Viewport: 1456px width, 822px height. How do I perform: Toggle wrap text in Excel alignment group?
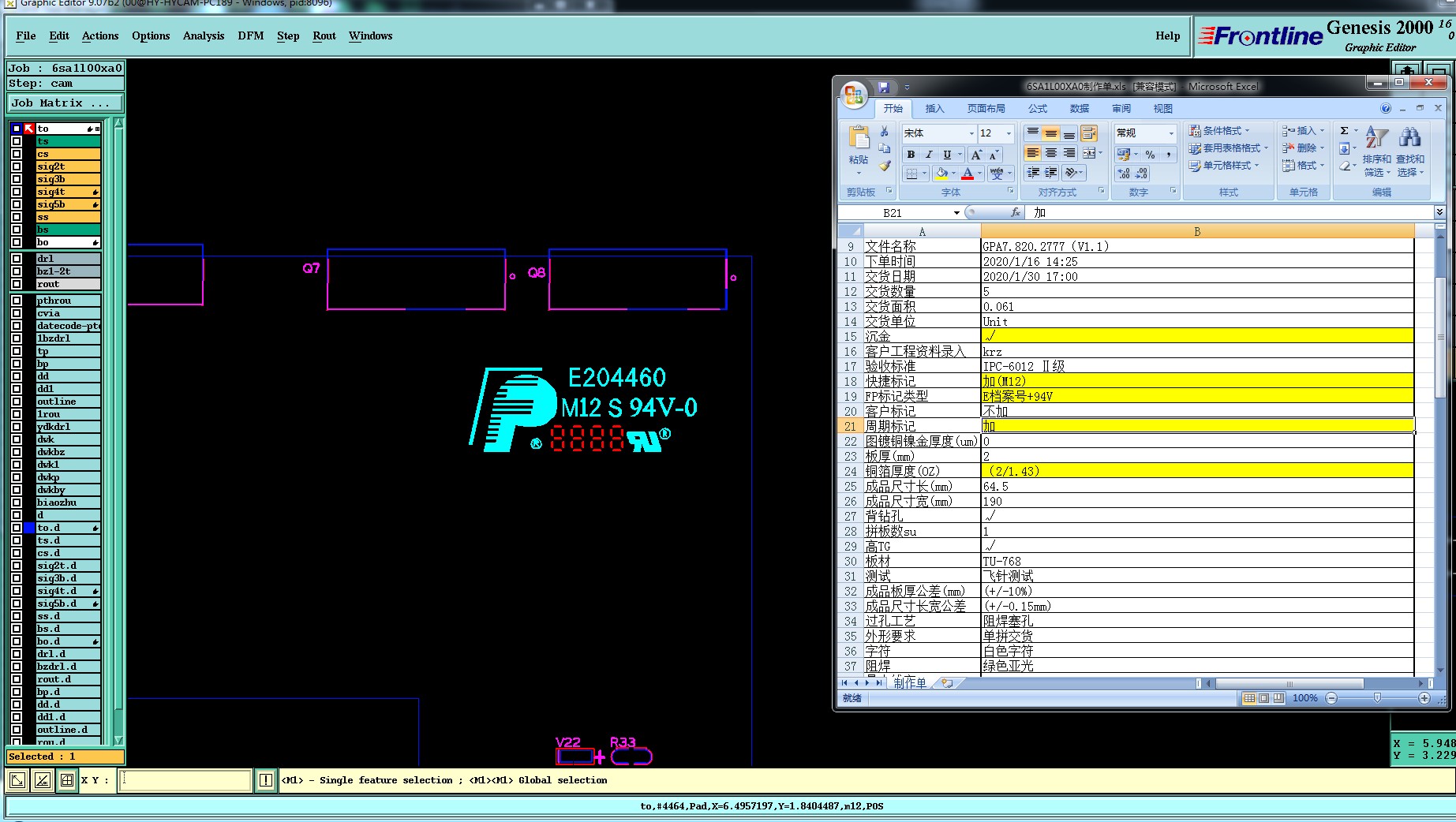(1089, 133)
